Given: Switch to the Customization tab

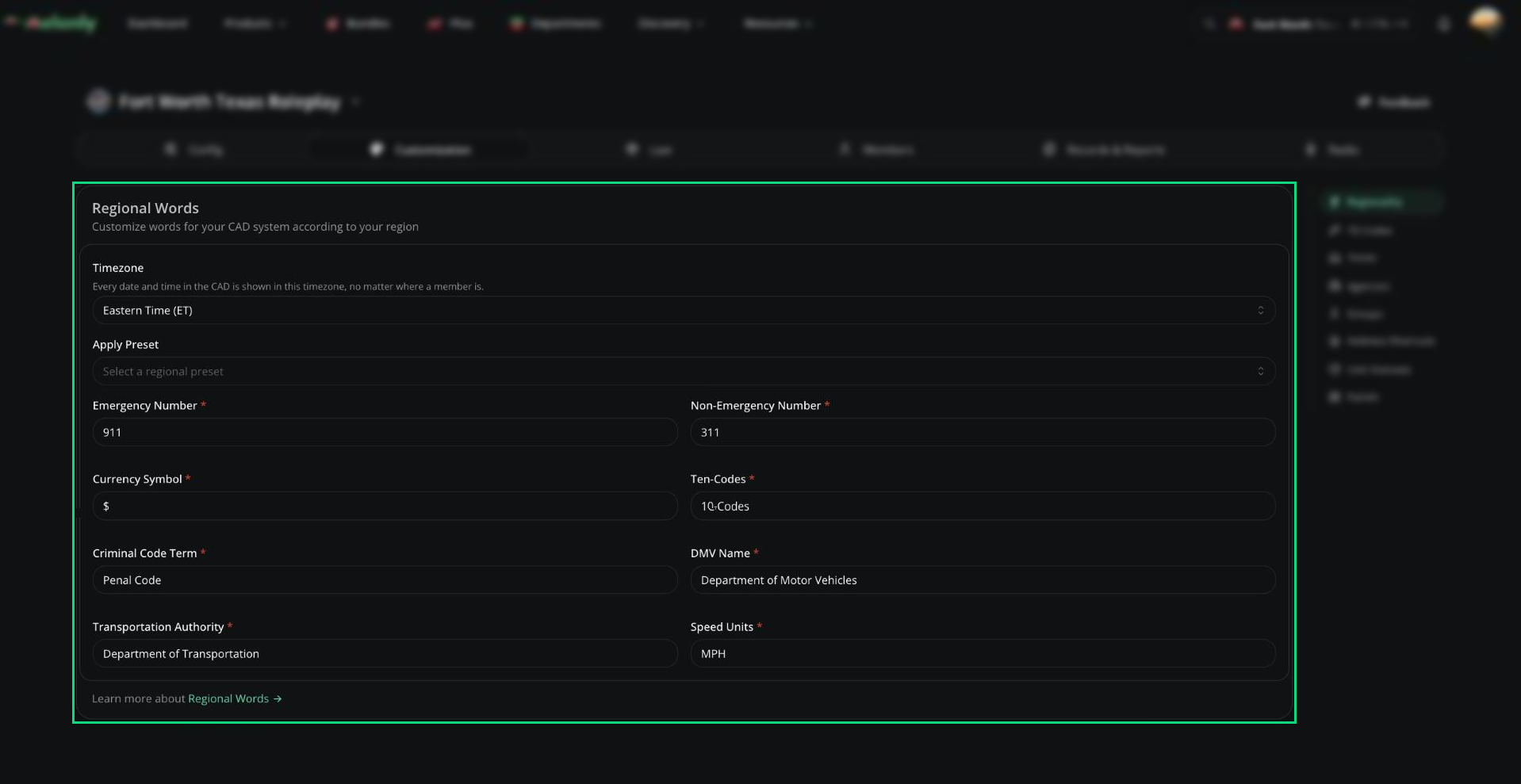Looking at the screenshot, I should (421, 149).
